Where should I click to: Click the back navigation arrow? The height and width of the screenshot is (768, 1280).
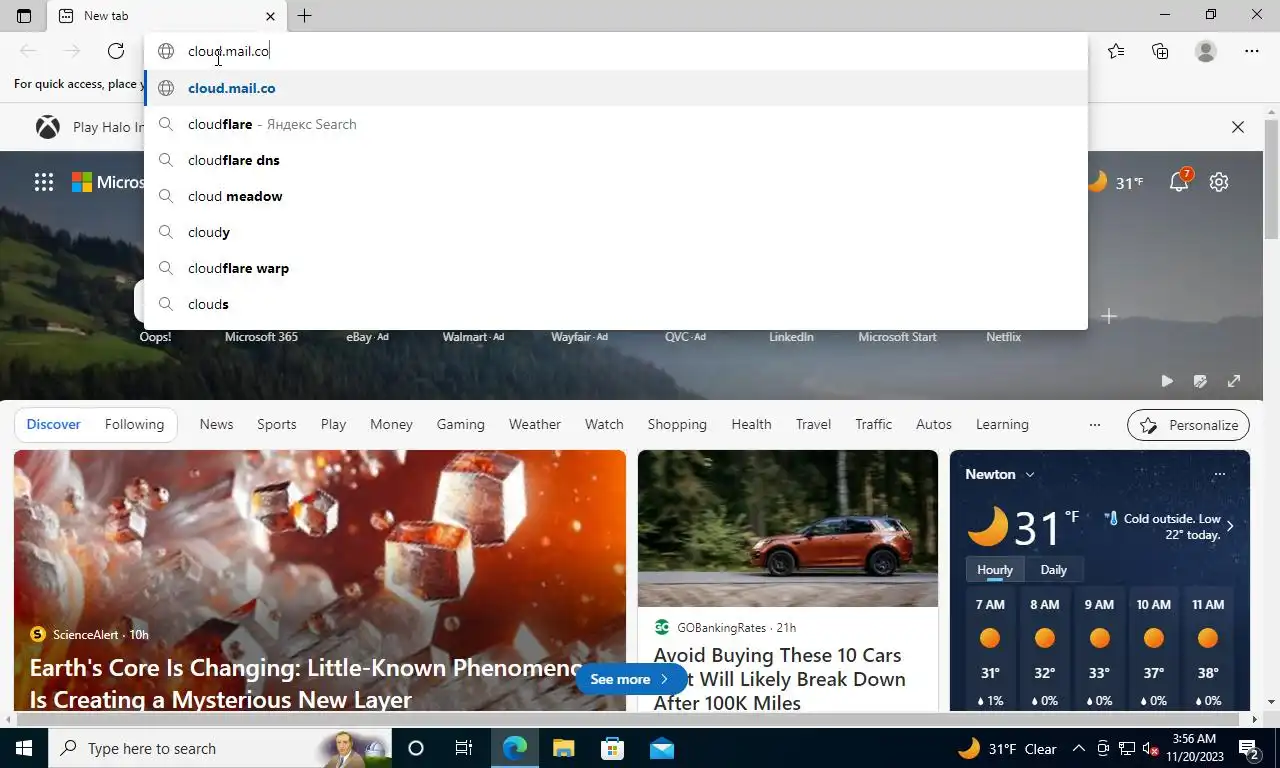[x=28, y=51]
